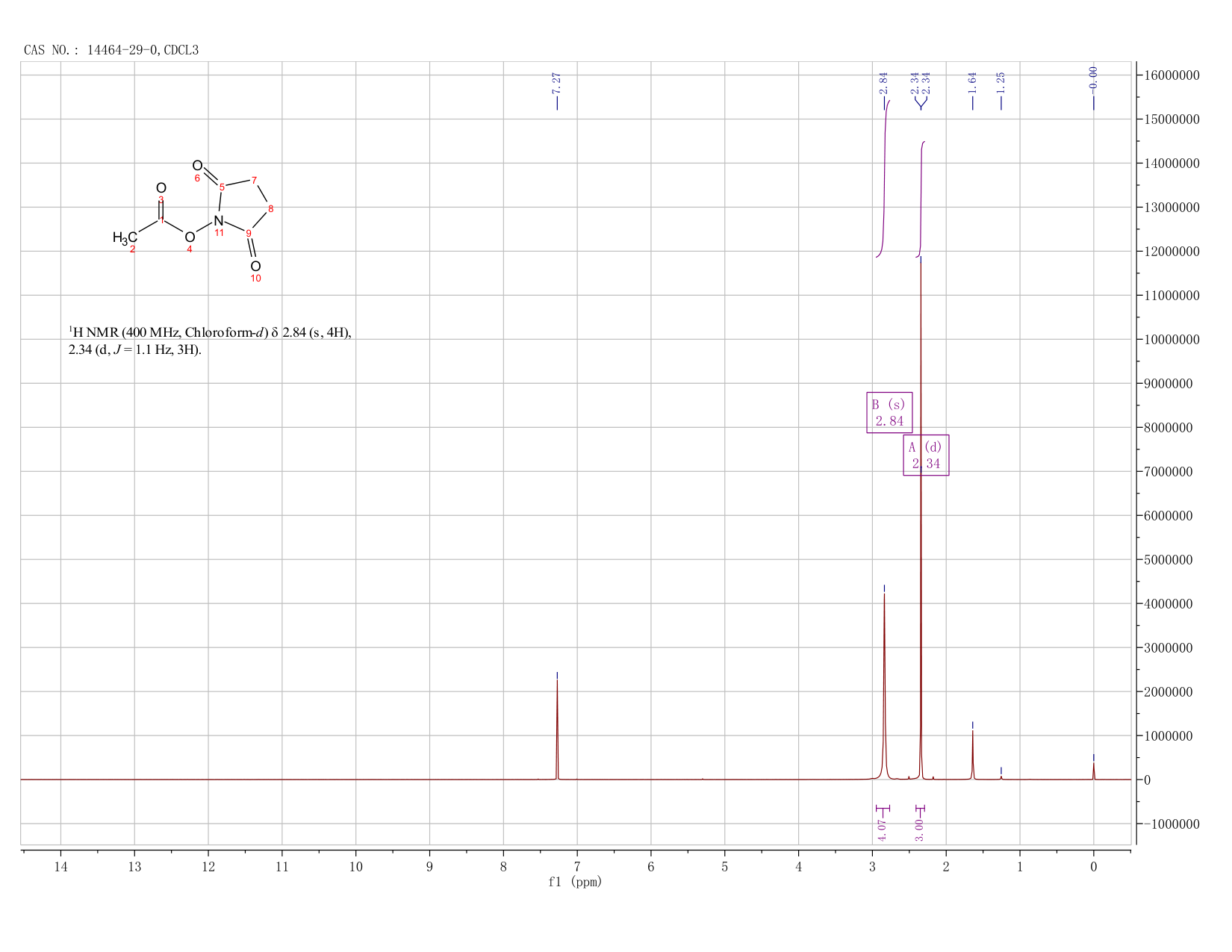Viewport: 1232px width, 952px height.
Task: Select the oxygen atom labeled 4
Action: click(x=190, y=238)
